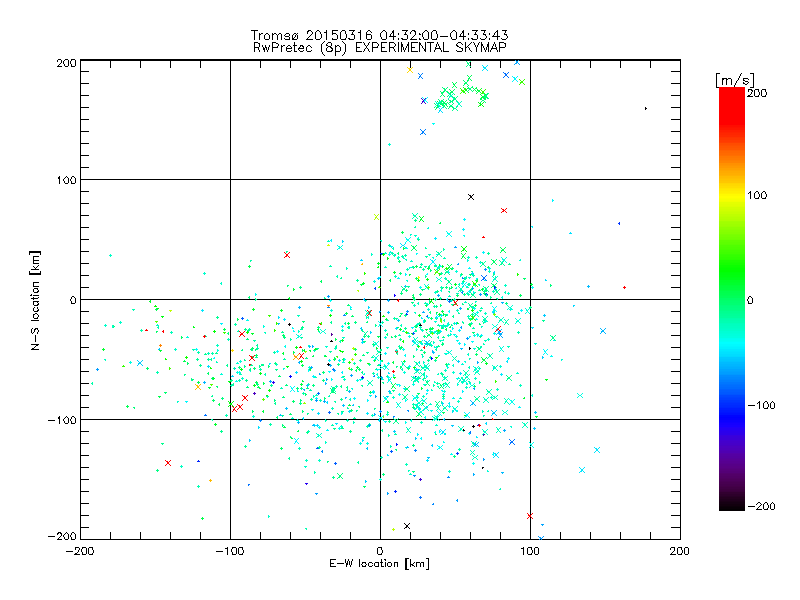The image size is (800, 600).
Task: Click the E-W axis tick label '-100'
Action: [x=230, y=551]
